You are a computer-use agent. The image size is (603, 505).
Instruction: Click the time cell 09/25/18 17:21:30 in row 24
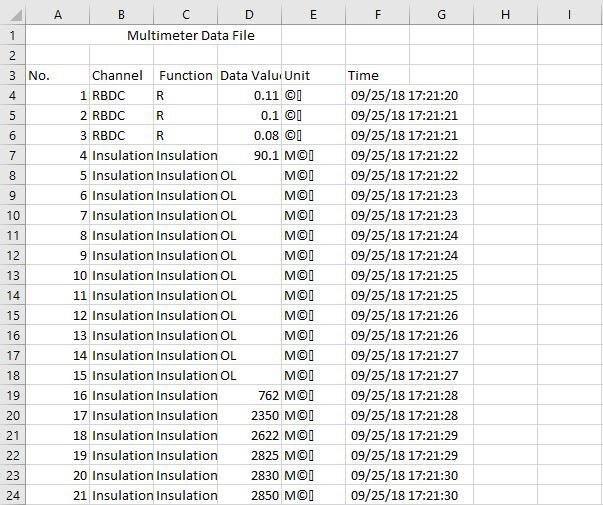click(404, 495)
